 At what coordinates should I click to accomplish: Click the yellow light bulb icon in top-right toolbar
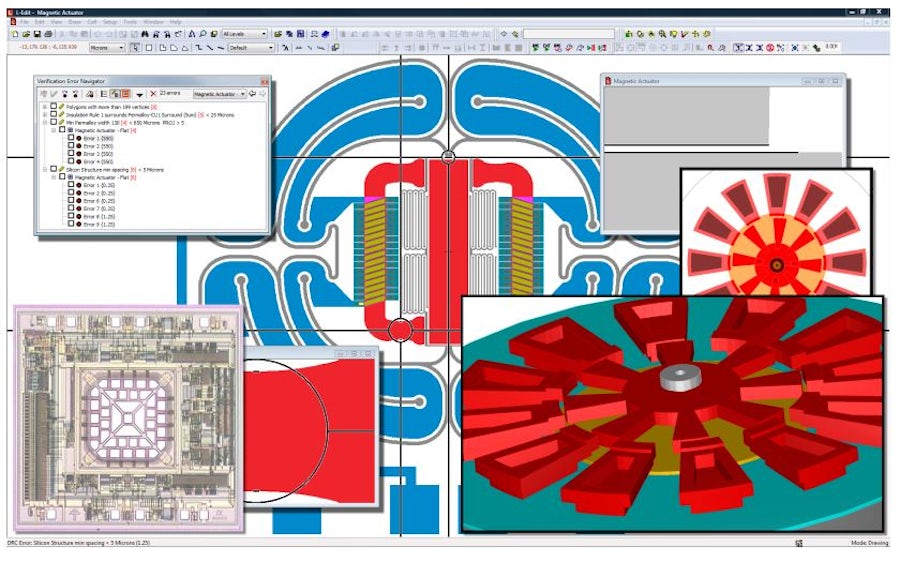pos(673,34)
